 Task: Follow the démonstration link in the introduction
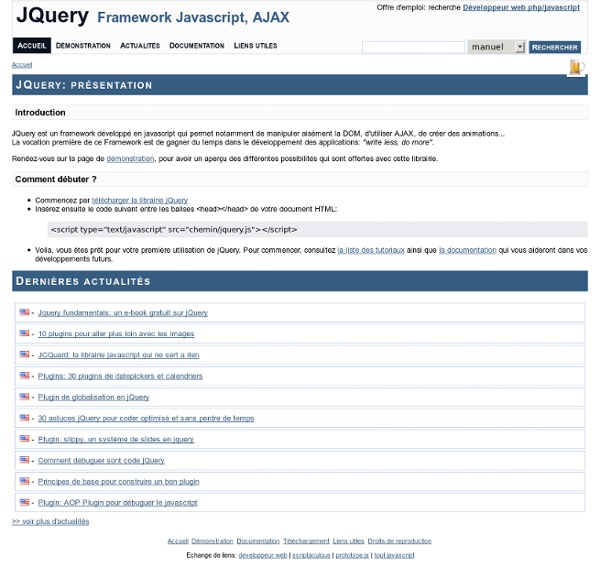(x=130, y=158)
